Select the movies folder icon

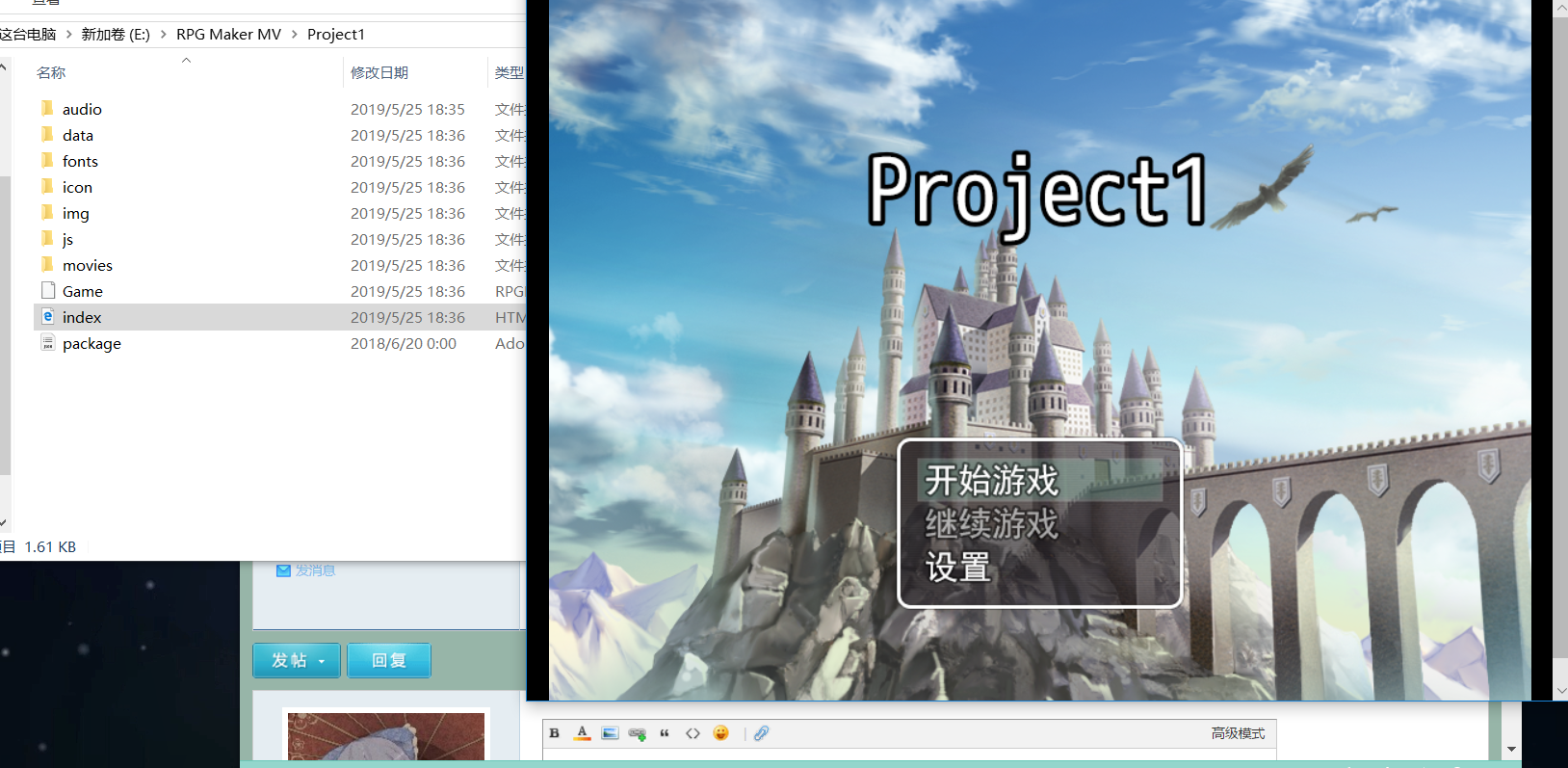[47, 264]
